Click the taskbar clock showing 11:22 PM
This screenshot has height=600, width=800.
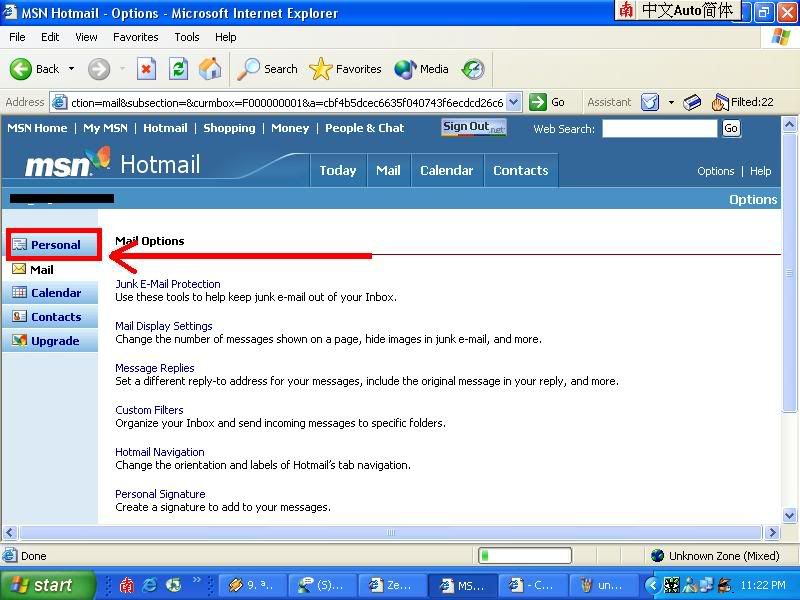pyautogui.click(x=763, y=585)
